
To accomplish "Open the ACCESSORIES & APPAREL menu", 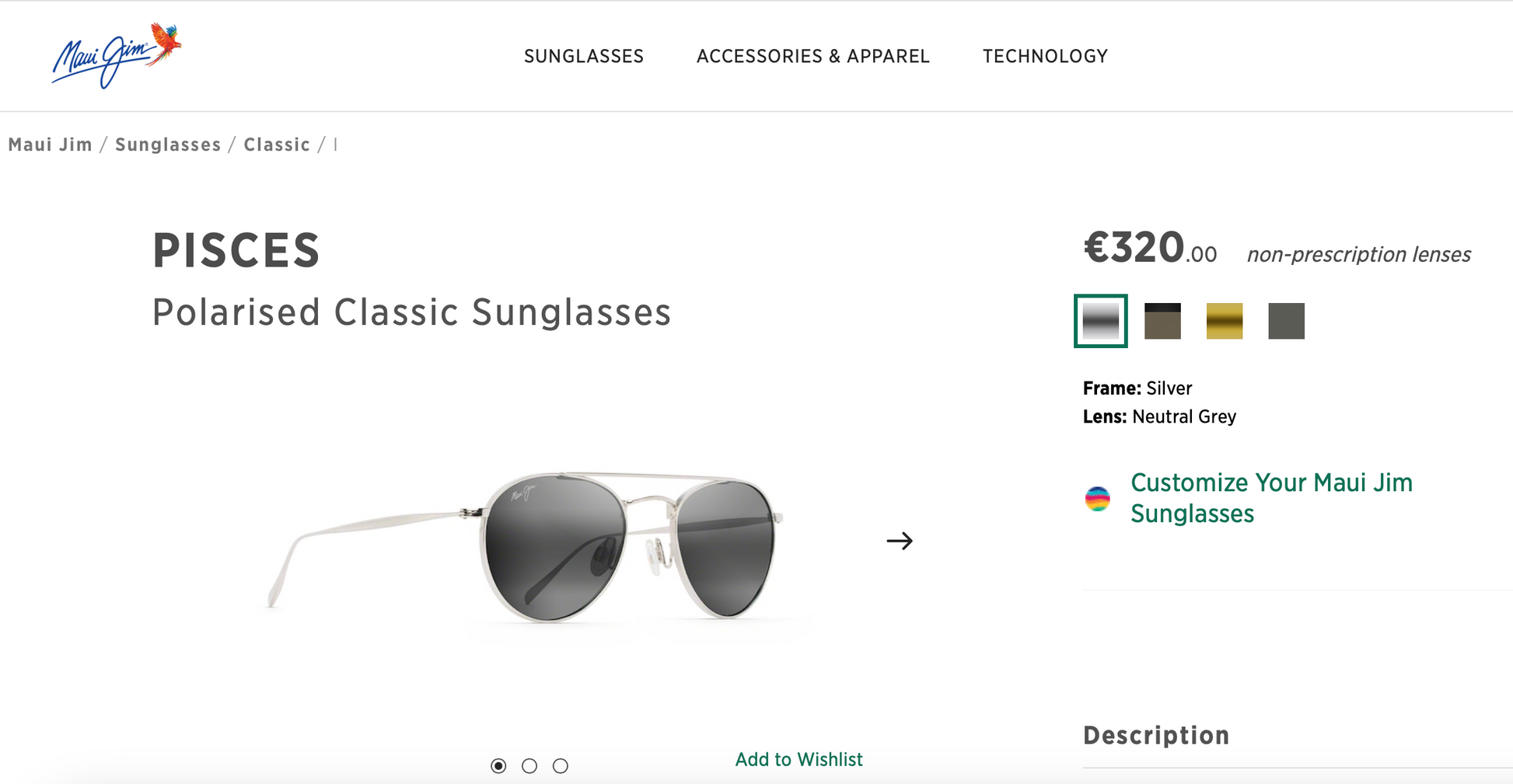I will pos(812,56).
